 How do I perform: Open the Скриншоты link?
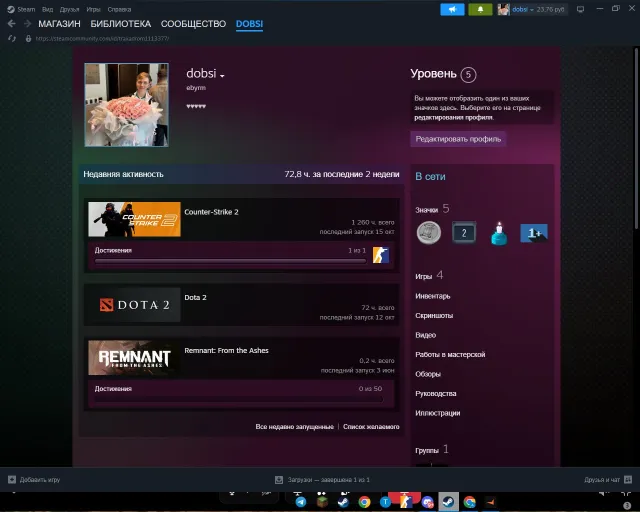(434, 316)
